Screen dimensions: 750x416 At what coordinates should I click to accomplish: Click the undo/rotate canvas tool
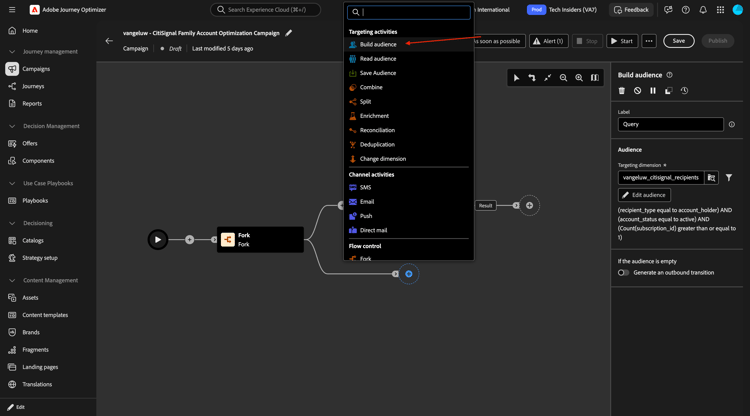click(532, 77)
